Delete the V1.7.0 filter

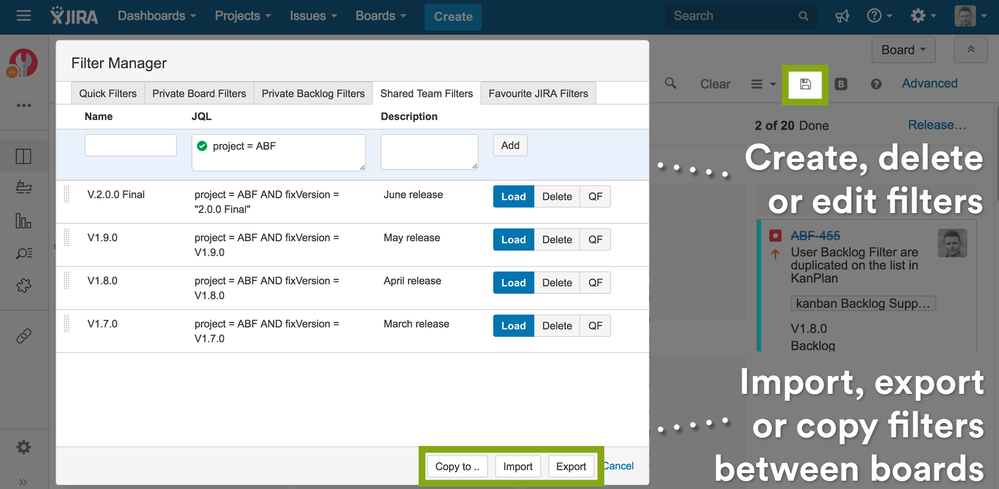tap(557, 325)
